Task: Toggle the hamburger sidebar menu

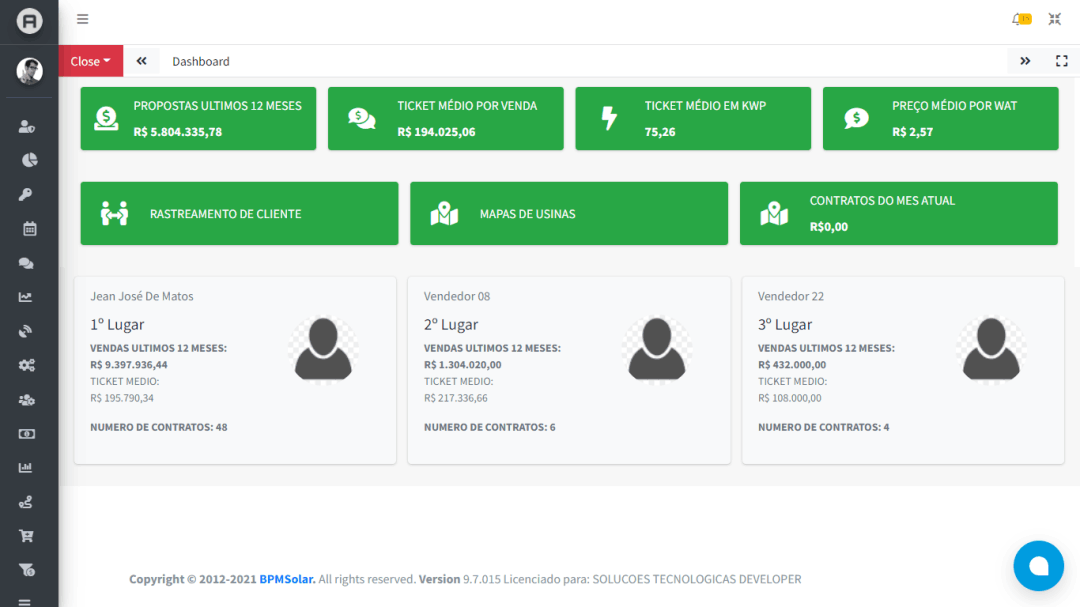Action: point(83,19)
